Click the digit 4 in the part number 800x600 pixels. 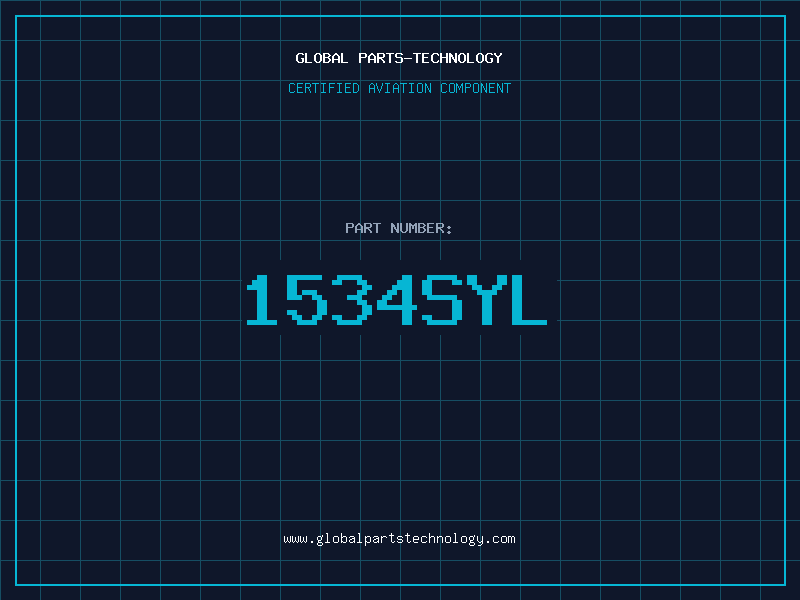coord(397,300)
